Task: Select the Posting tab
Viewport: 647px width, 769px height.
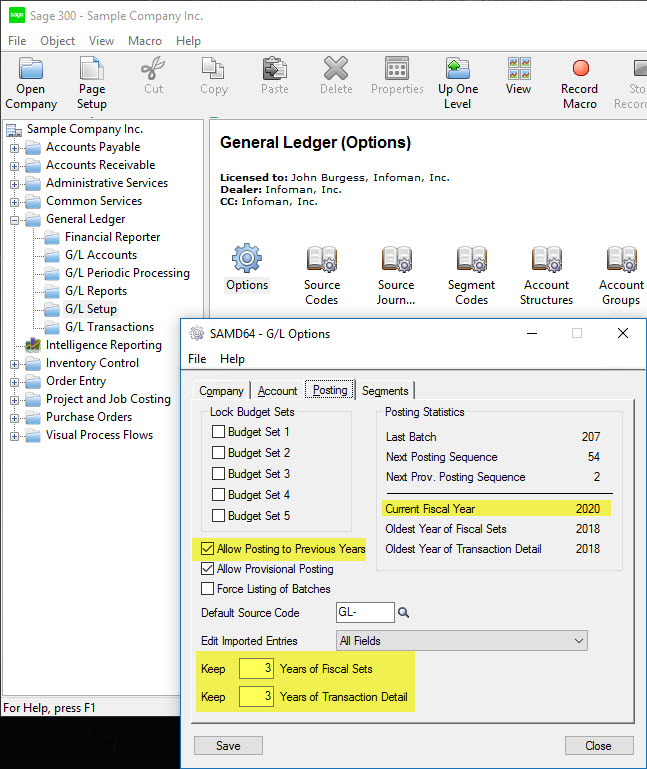Action: pos(330,390)
